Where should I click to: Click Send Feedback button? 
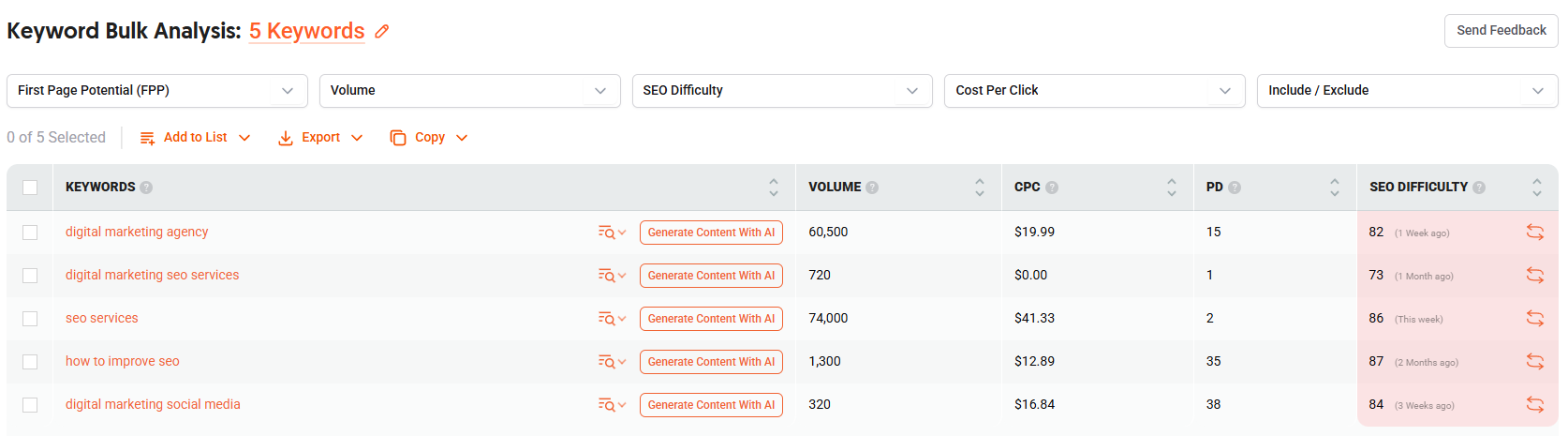tap(1501, 31)
